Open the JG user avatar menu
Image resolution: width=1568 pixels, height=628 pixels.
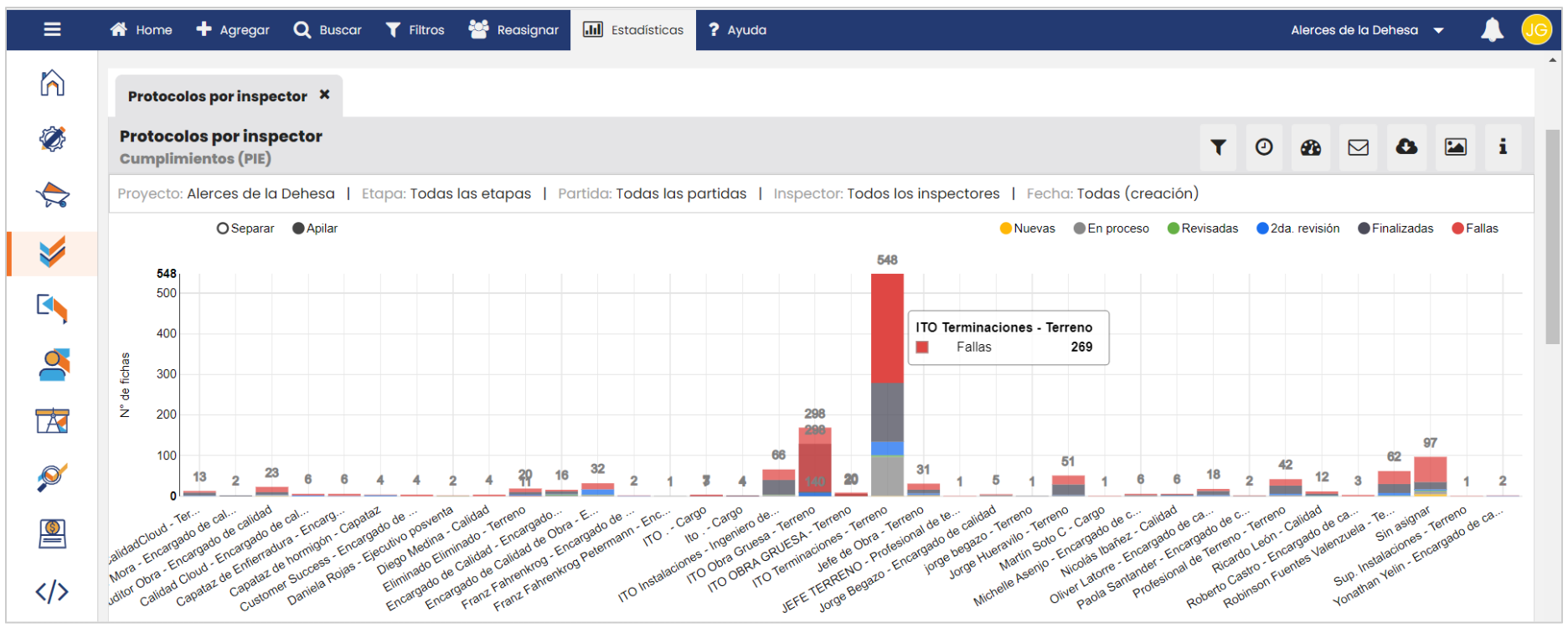pyautogui.click(x=1536, y=30)
